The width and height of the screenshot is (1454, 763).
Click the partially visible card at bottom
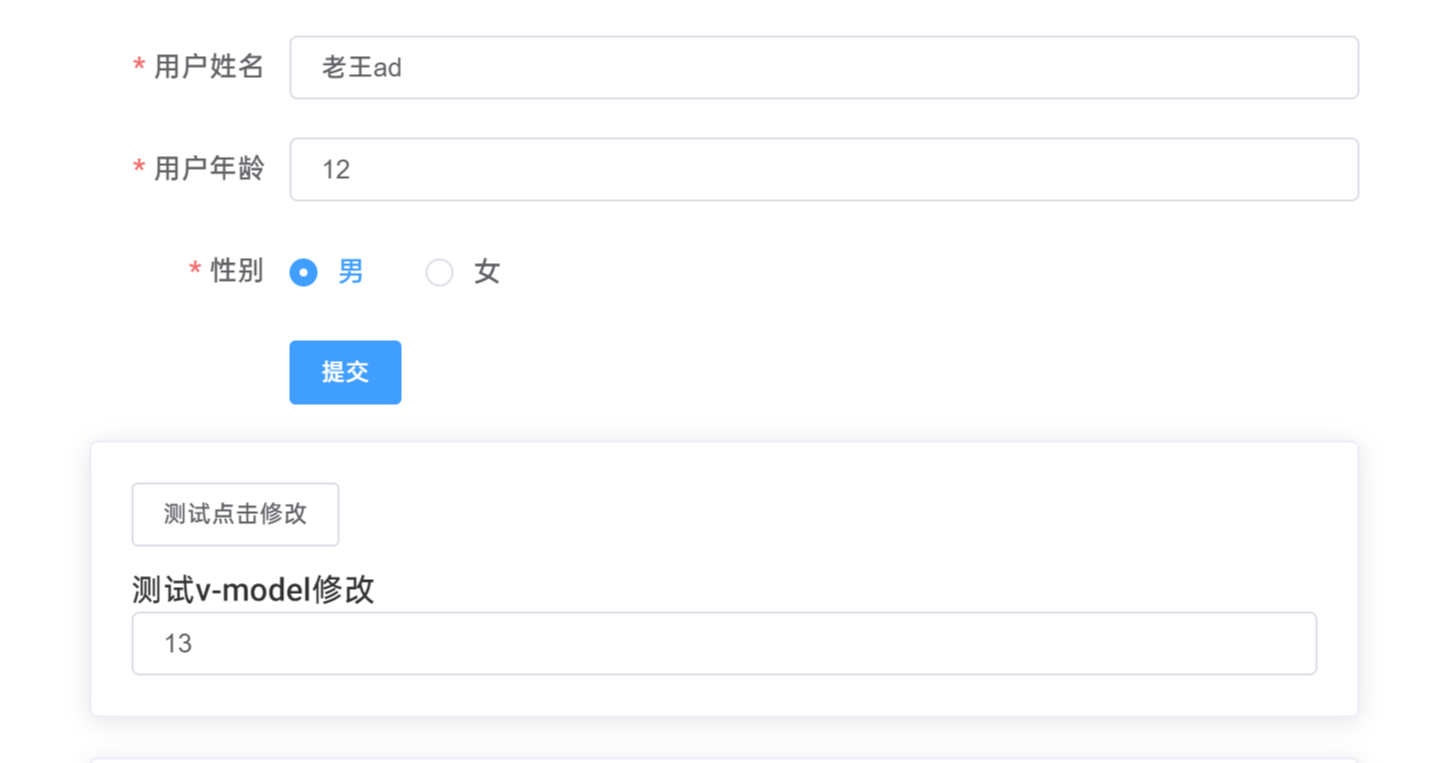pos(723,760)
